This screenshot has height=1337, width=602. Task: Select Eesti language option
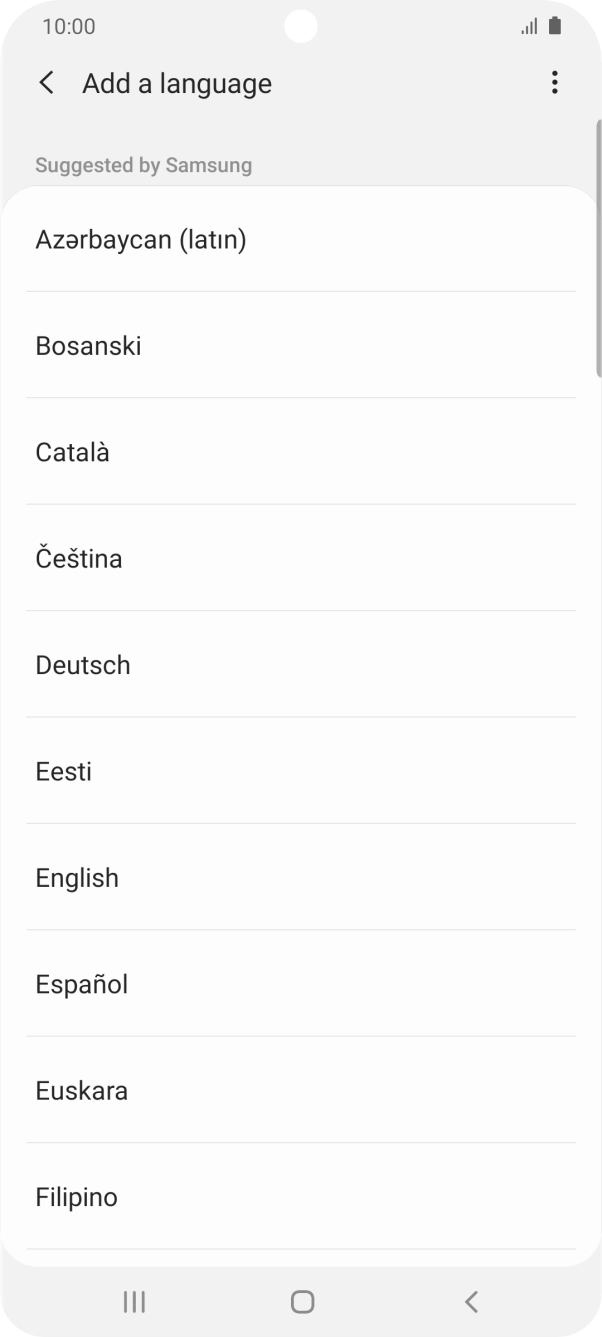(x=63, y=771)
